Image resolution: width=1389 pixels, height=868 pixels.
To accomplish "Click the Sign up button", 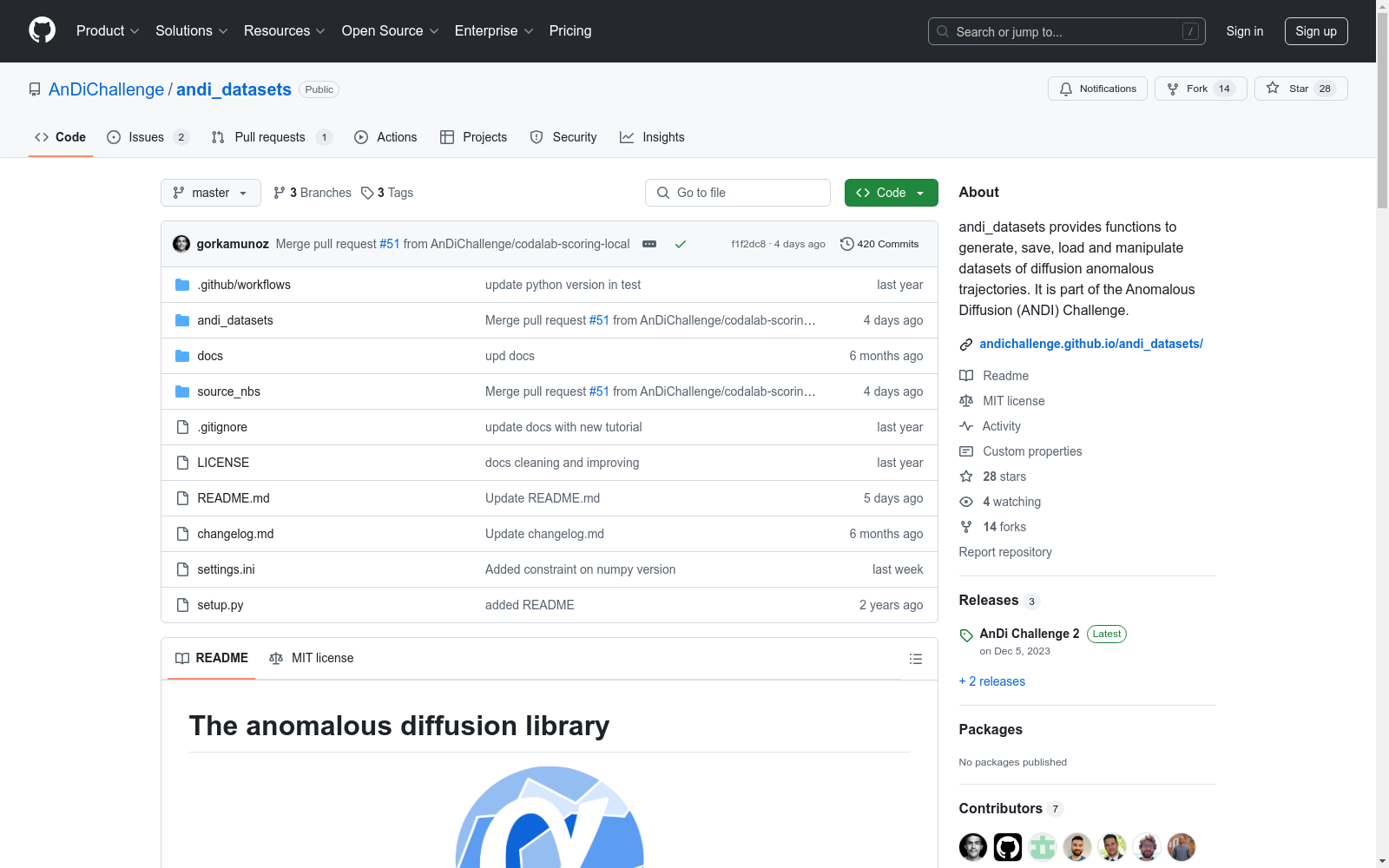I will [x=1316, y=31].
